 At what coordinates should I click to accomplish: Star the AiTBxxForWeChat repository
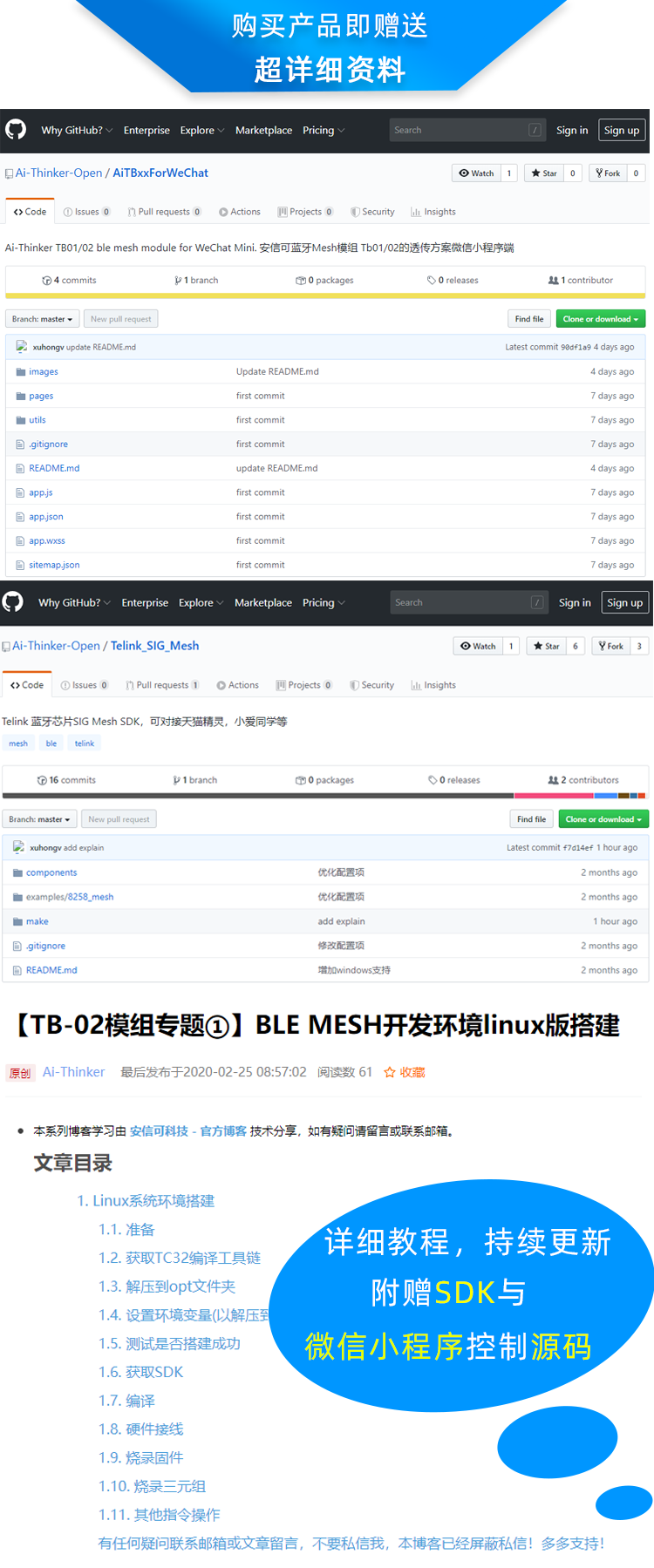[x=544, y=173]
